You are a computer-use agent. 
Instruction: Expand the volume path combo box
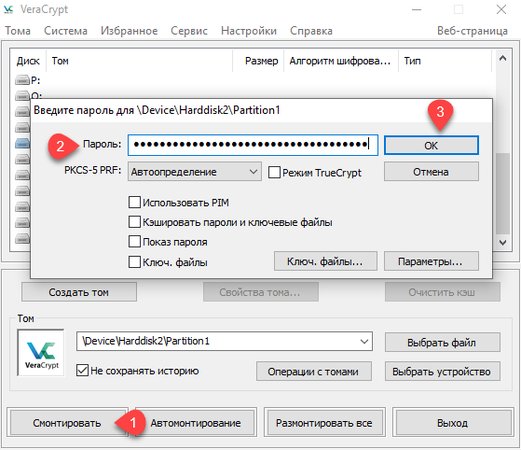pos(364,341)
